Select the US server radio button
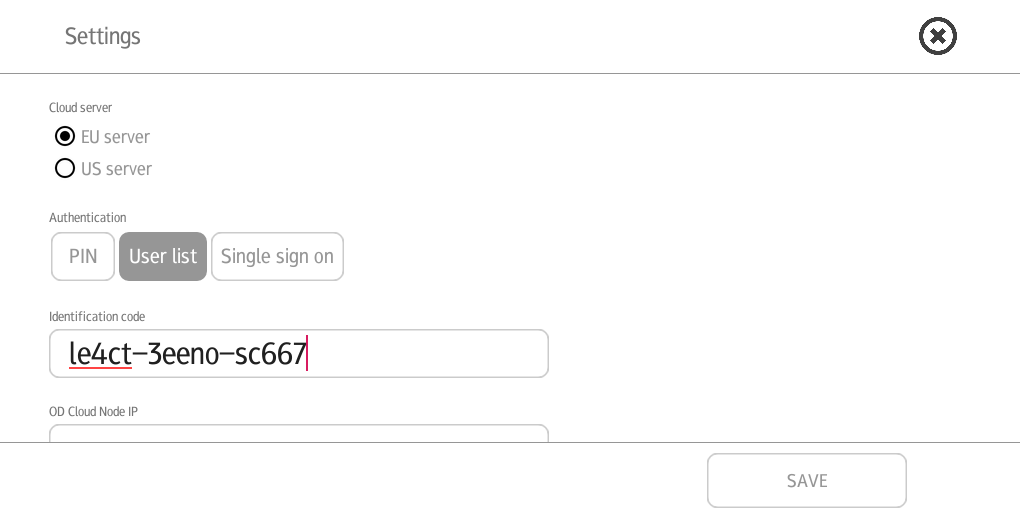The image size is (1020, 513). click(x=65, y=168)
